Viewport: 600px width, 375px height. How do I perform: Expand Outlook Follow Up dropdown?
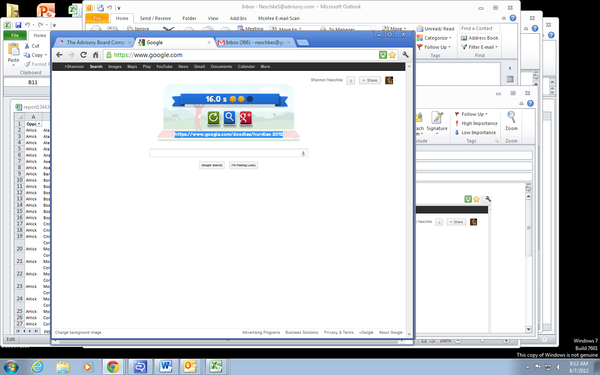click(x=449, y=47)
